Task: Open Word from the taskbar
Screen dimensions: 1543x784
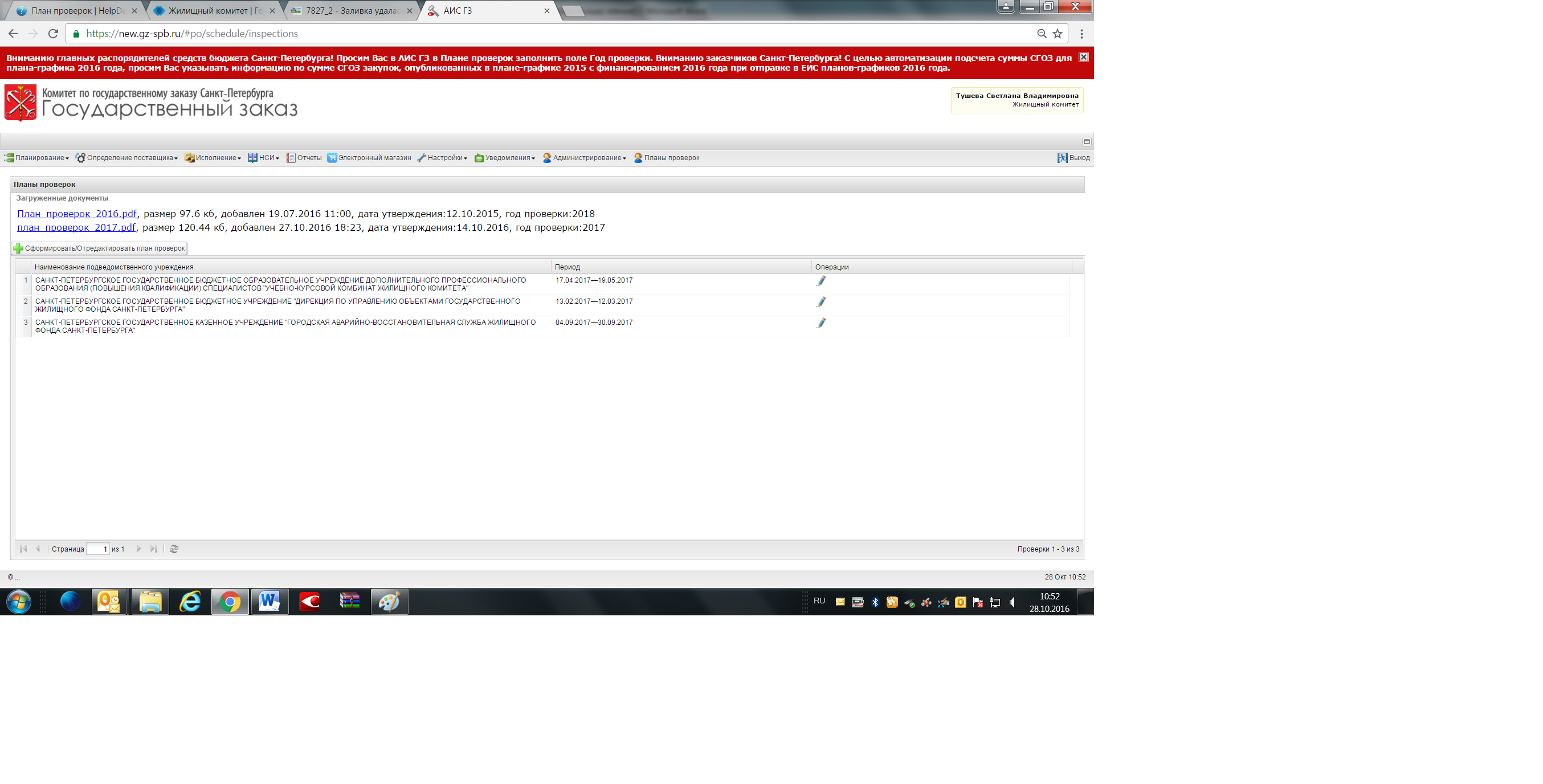Action: pyautogui.click(x=269, y=601)
